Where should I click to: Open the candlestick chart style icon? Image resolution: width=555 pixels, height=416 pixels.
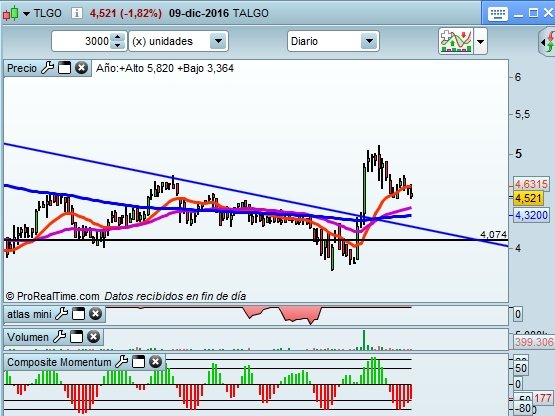click(11, 13)
